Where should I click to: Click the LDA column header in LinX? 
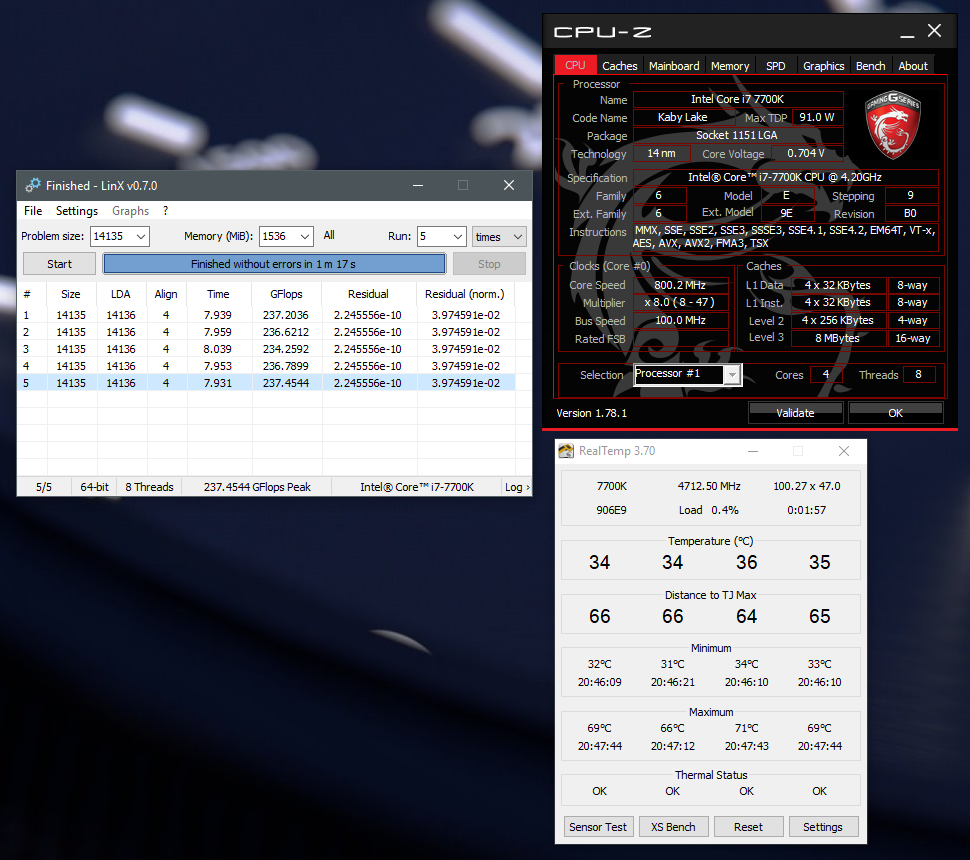[x=121, y=294]
